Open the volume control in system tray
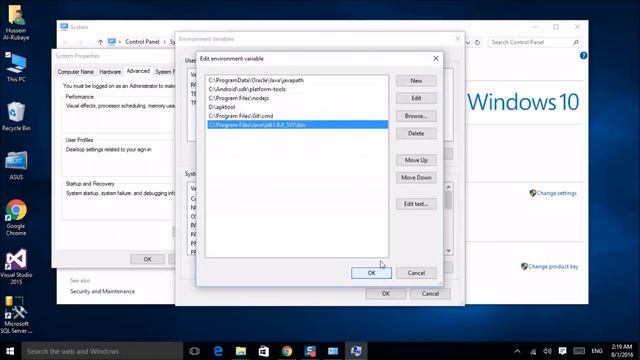The width and height of the screenshot is (640, 360). coord(547,351)
